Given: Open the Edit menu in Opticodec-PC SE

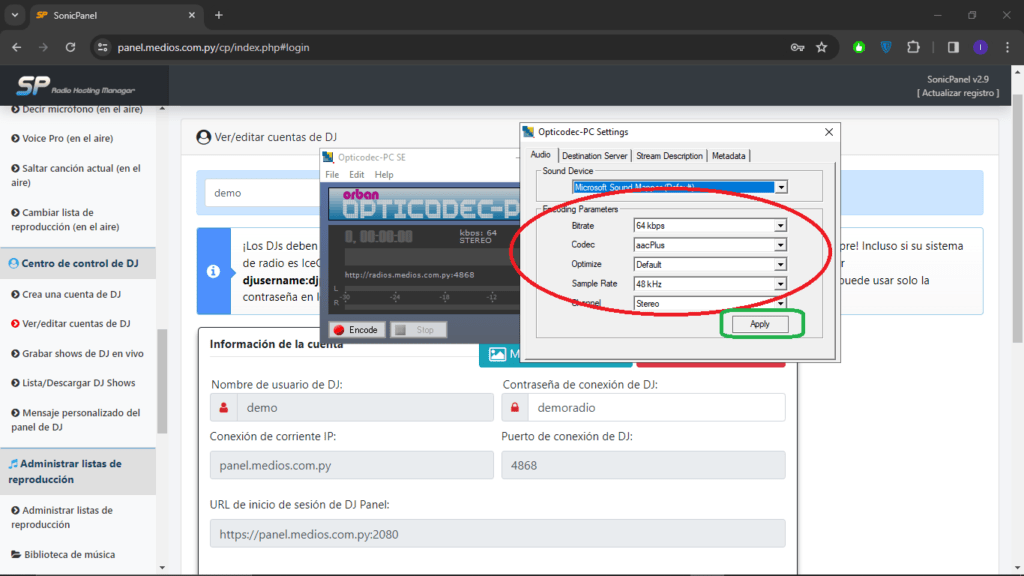Looking at the screenshot, I should pos(356,174).
